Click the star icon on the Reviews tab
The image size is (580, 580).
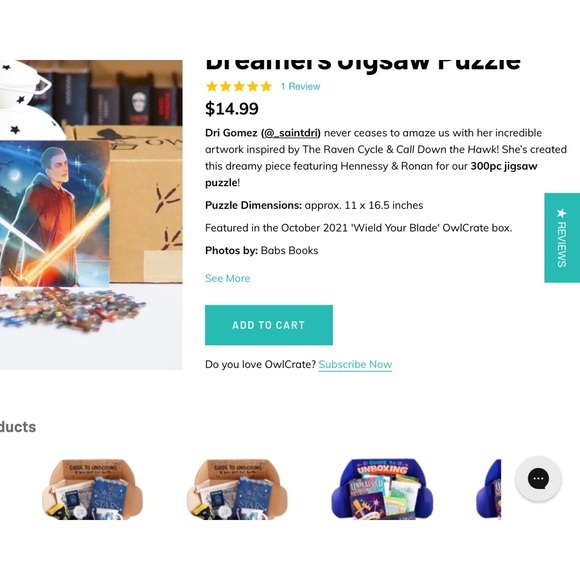pyautogui.click(x=562, y=213)
